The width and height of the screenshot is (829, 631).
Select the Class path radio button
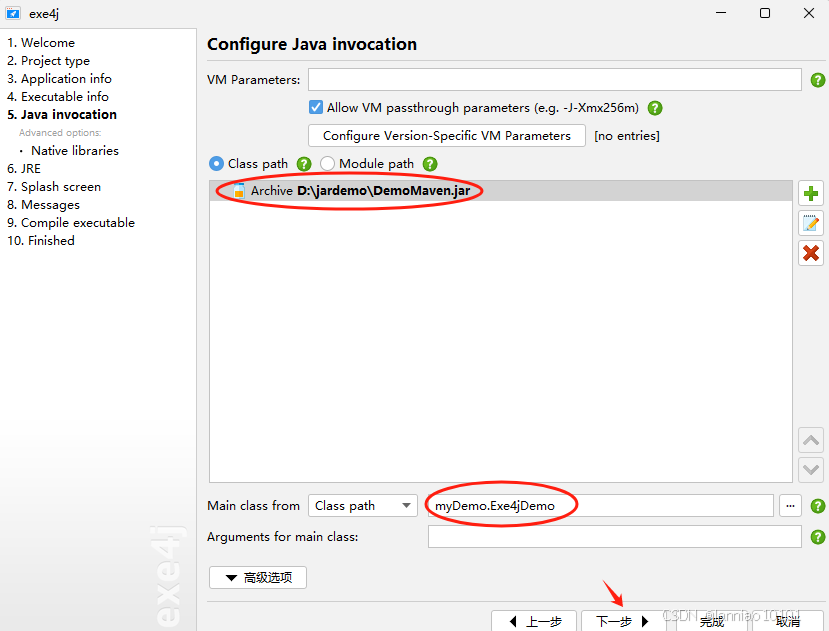[x=216, y=163]
